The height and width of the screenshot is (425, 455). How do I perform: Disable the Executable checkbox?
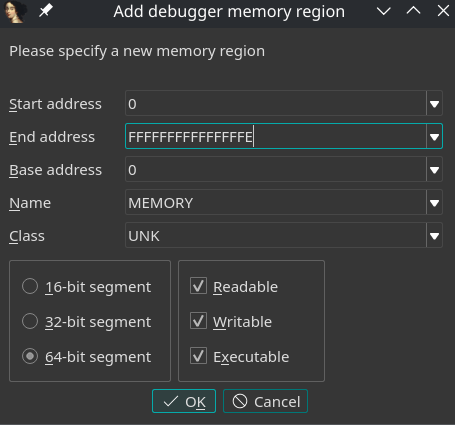pyautogui.click(x=198, y=356)
